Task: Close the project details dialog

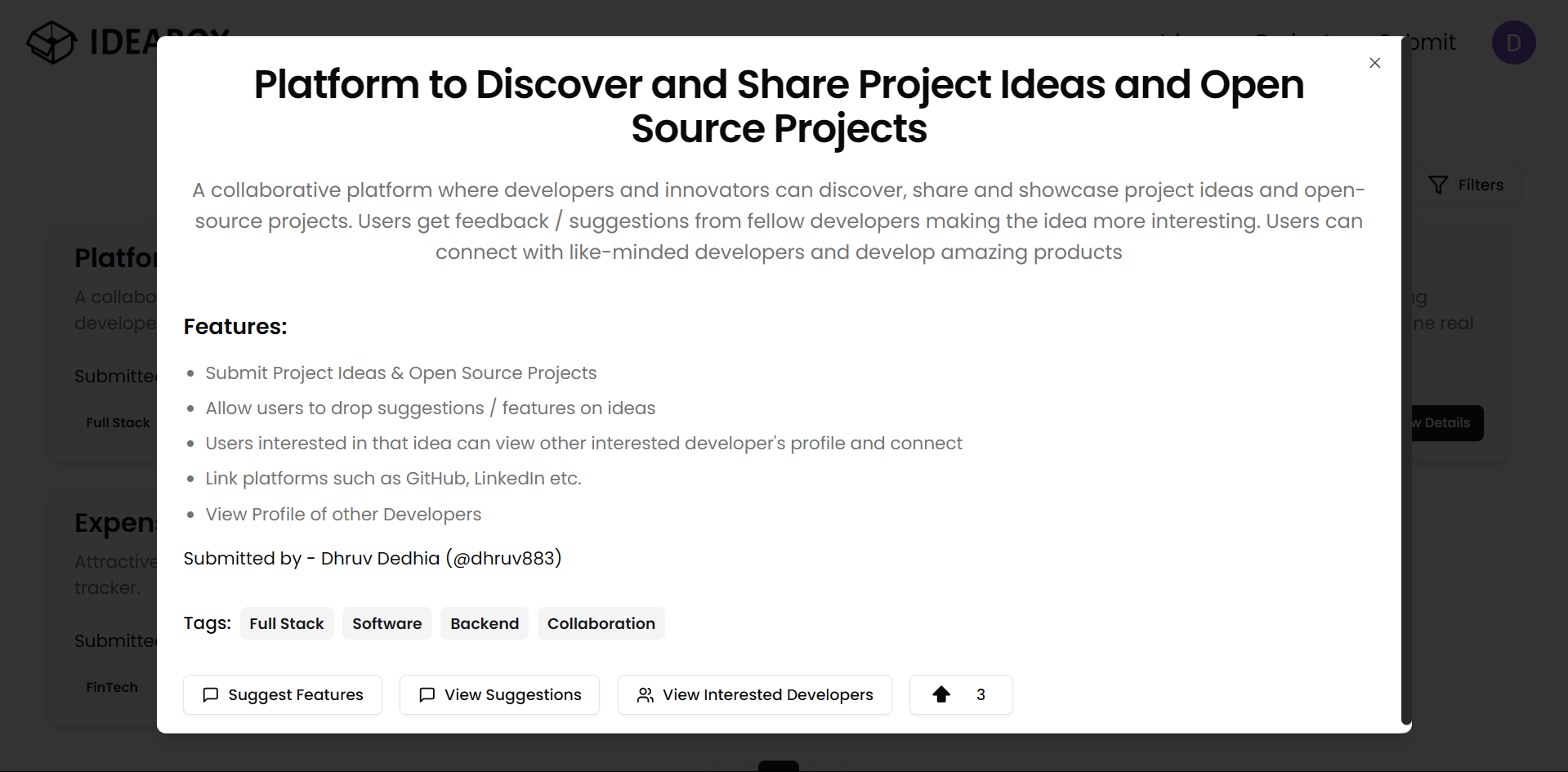Action: (1374, 63)
